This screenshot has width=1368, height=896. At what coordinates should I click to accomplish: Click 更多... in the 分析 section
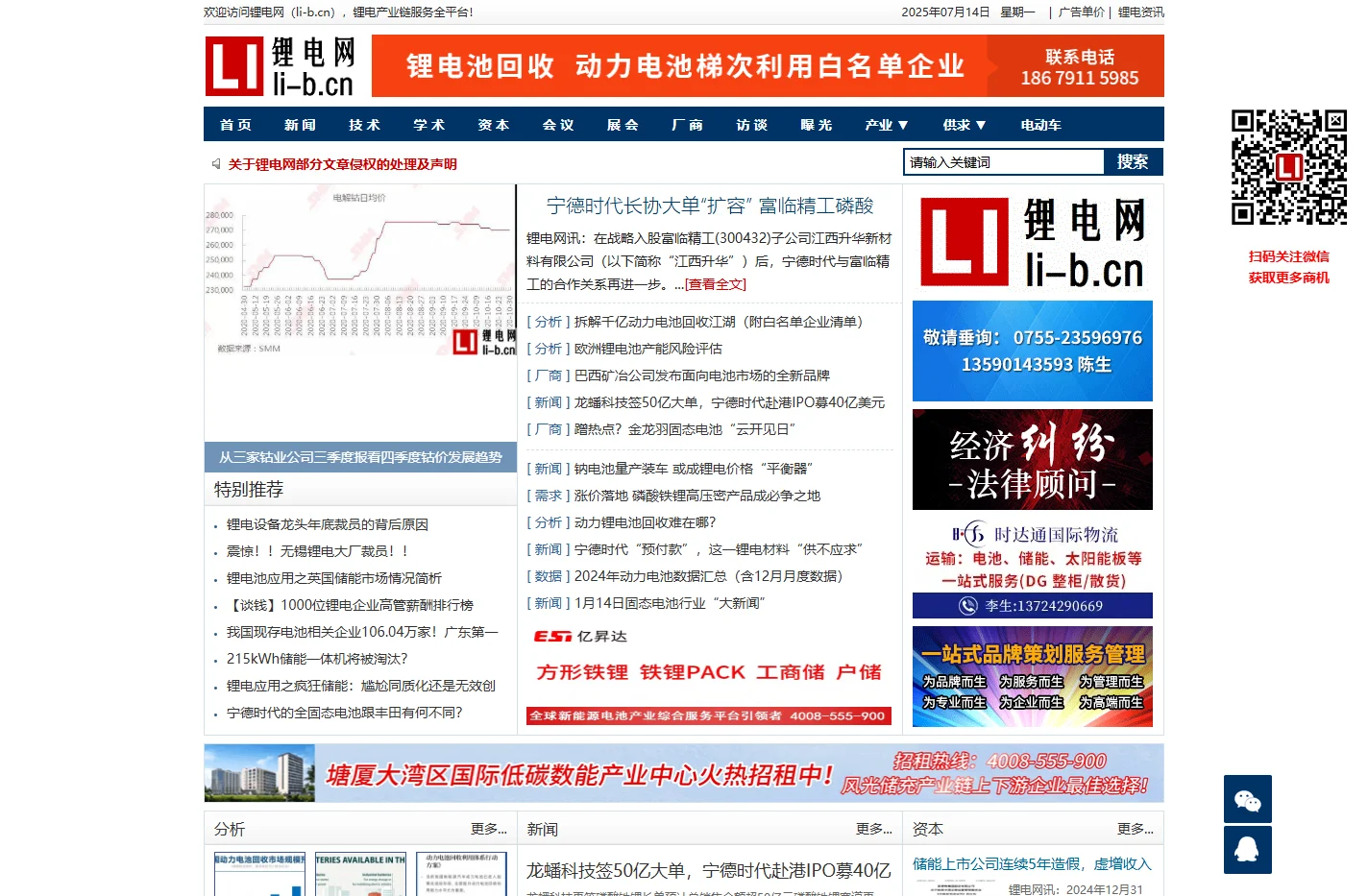point(489,829)
